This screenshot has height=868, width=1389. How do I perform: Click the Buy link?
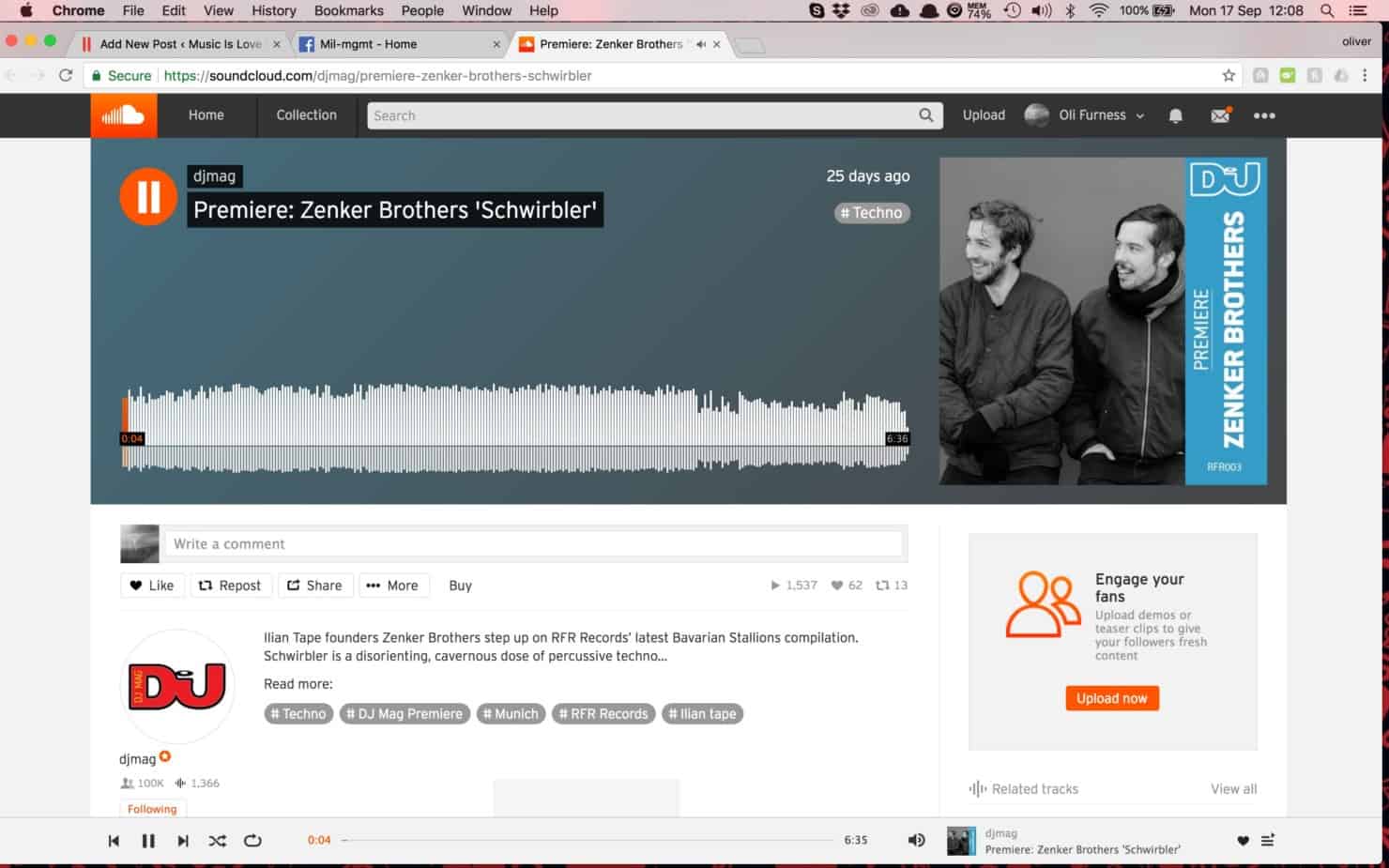coord(460,586)
